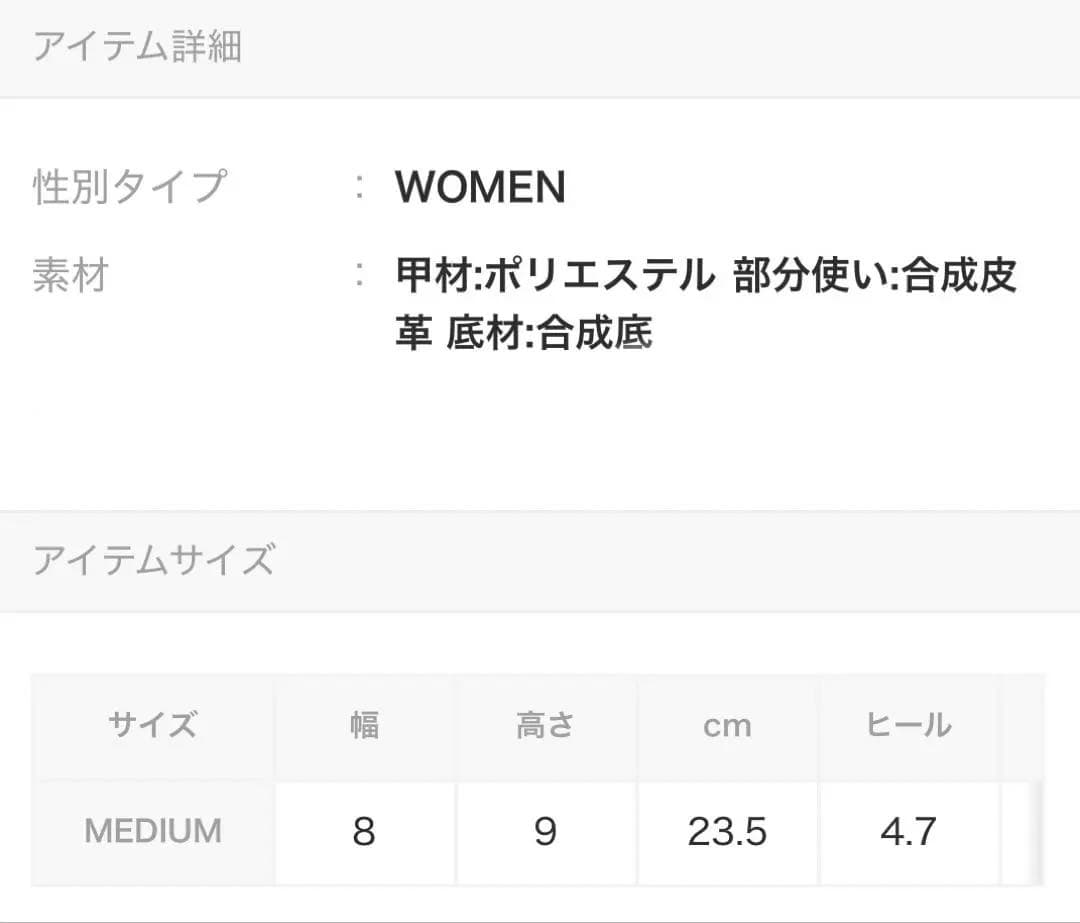
Task: Select the アイテム詳細 section header
Action: 137,47
